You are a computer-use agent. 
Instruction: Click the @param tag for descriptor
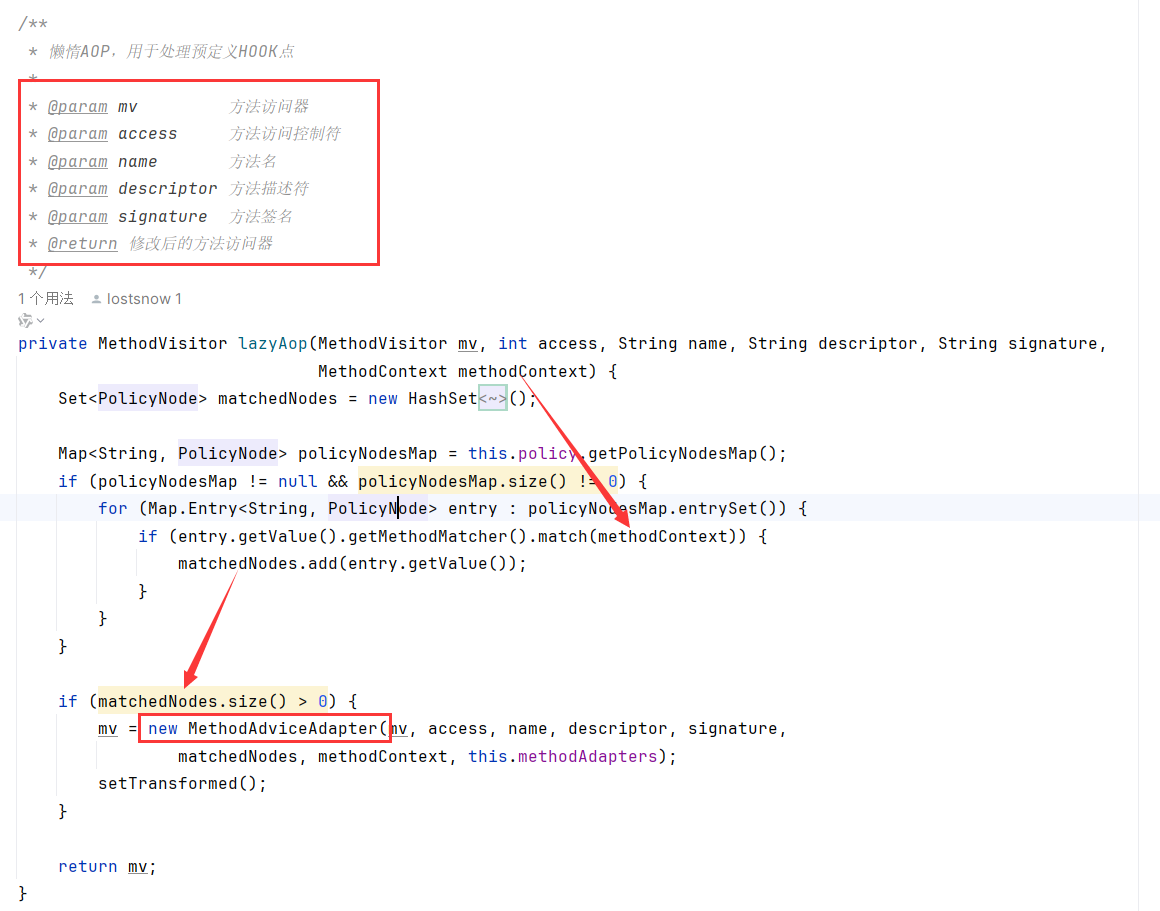click(77, 189)
